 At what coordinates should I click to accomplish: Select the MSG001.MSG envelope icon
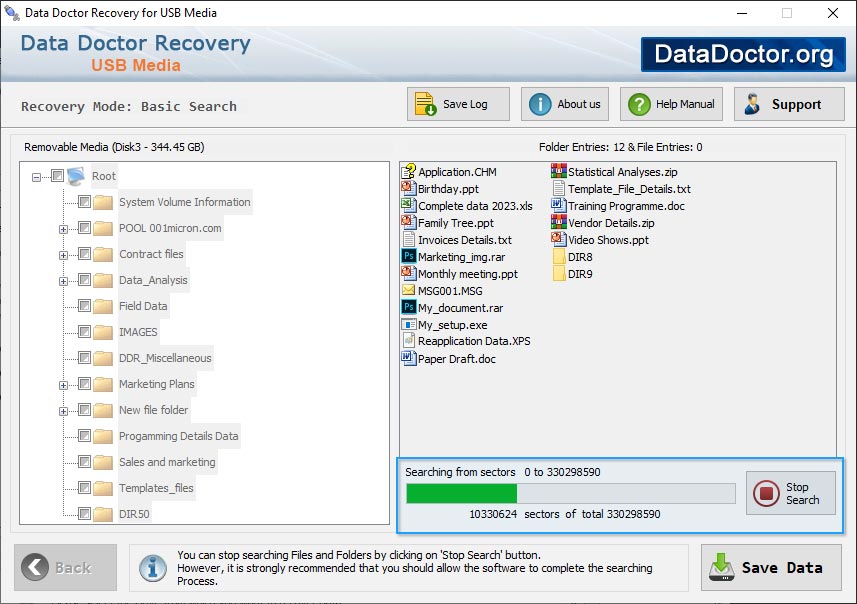(x=409, y=290)
